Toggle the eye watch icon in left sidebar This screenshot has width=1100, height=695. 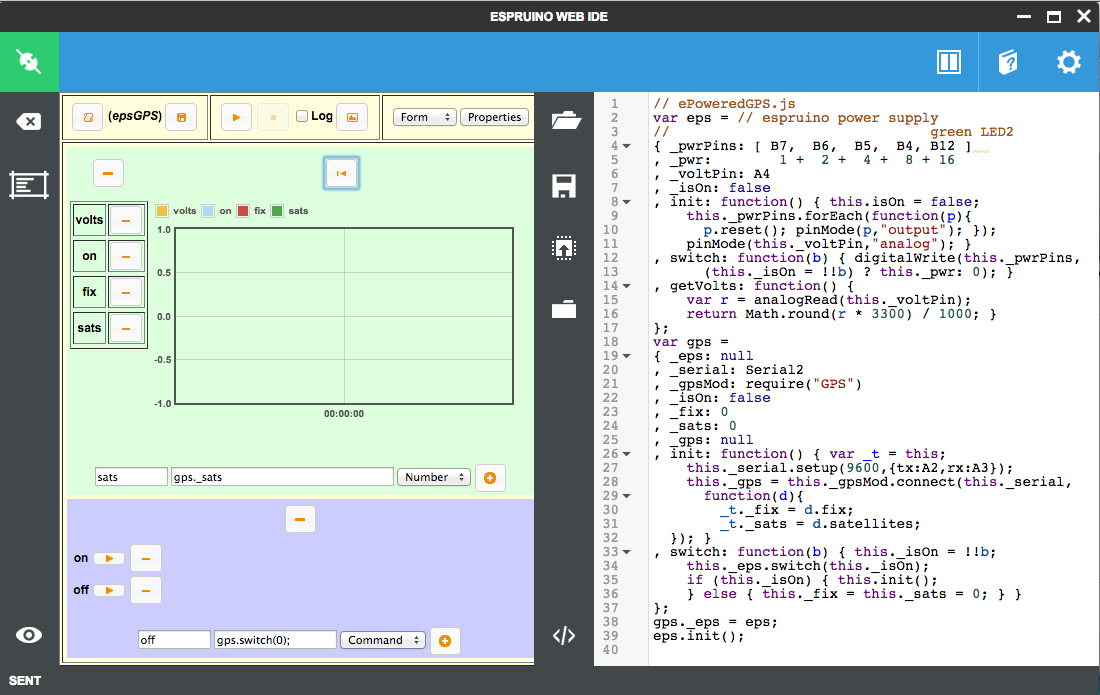point(29,635)
